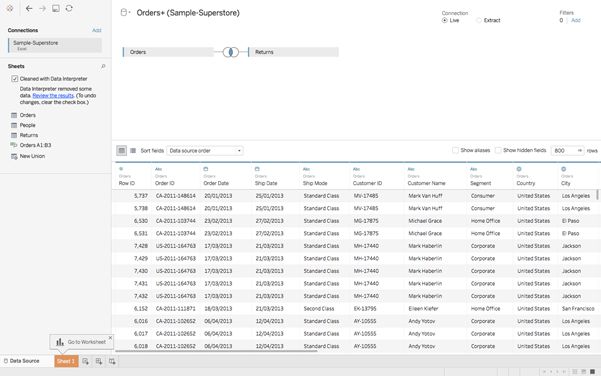Screen dimensions: 601x376
Task: Uncheck Cleaned with Data Interpreter
Action: coord(15,79)
